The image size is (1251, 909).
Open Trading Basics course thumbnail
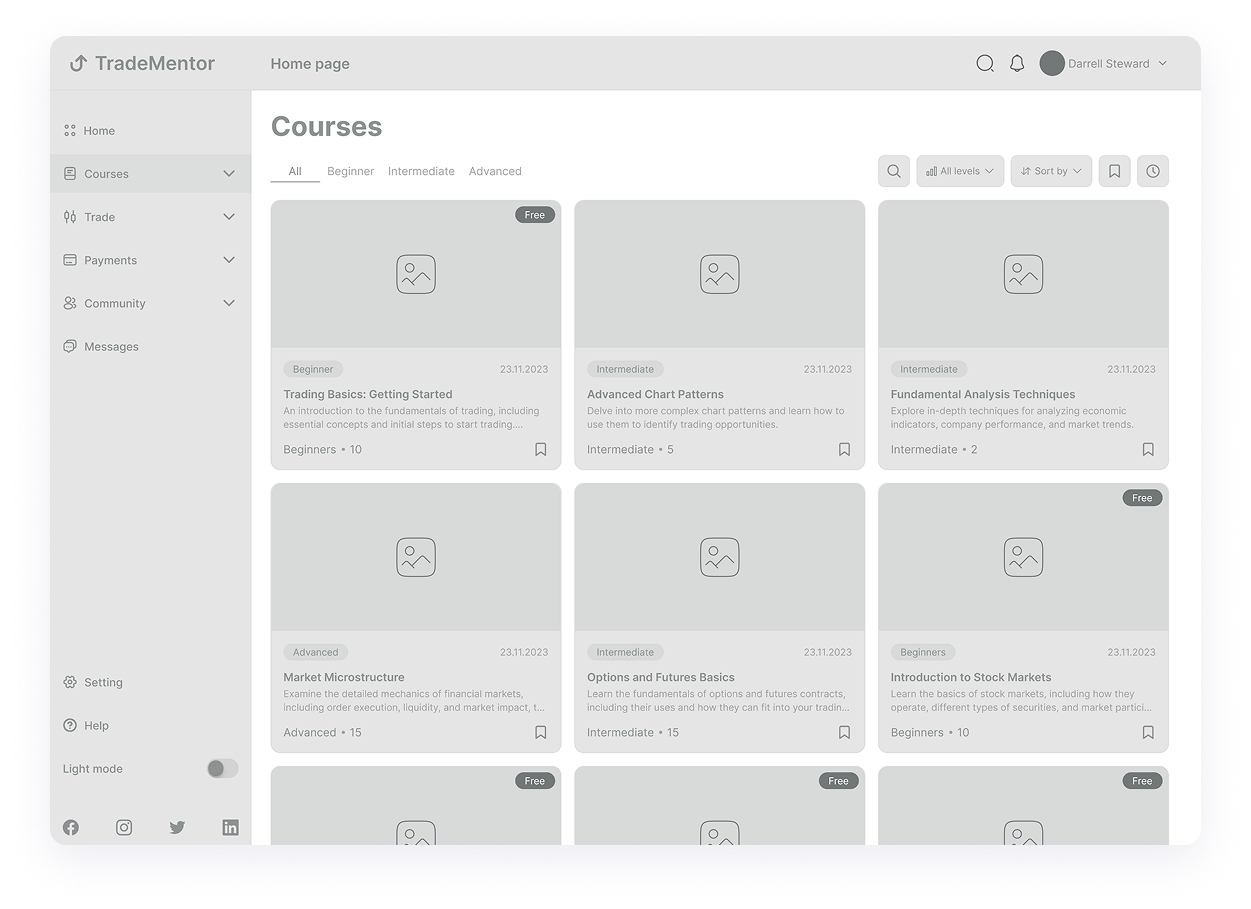[416, 274]
